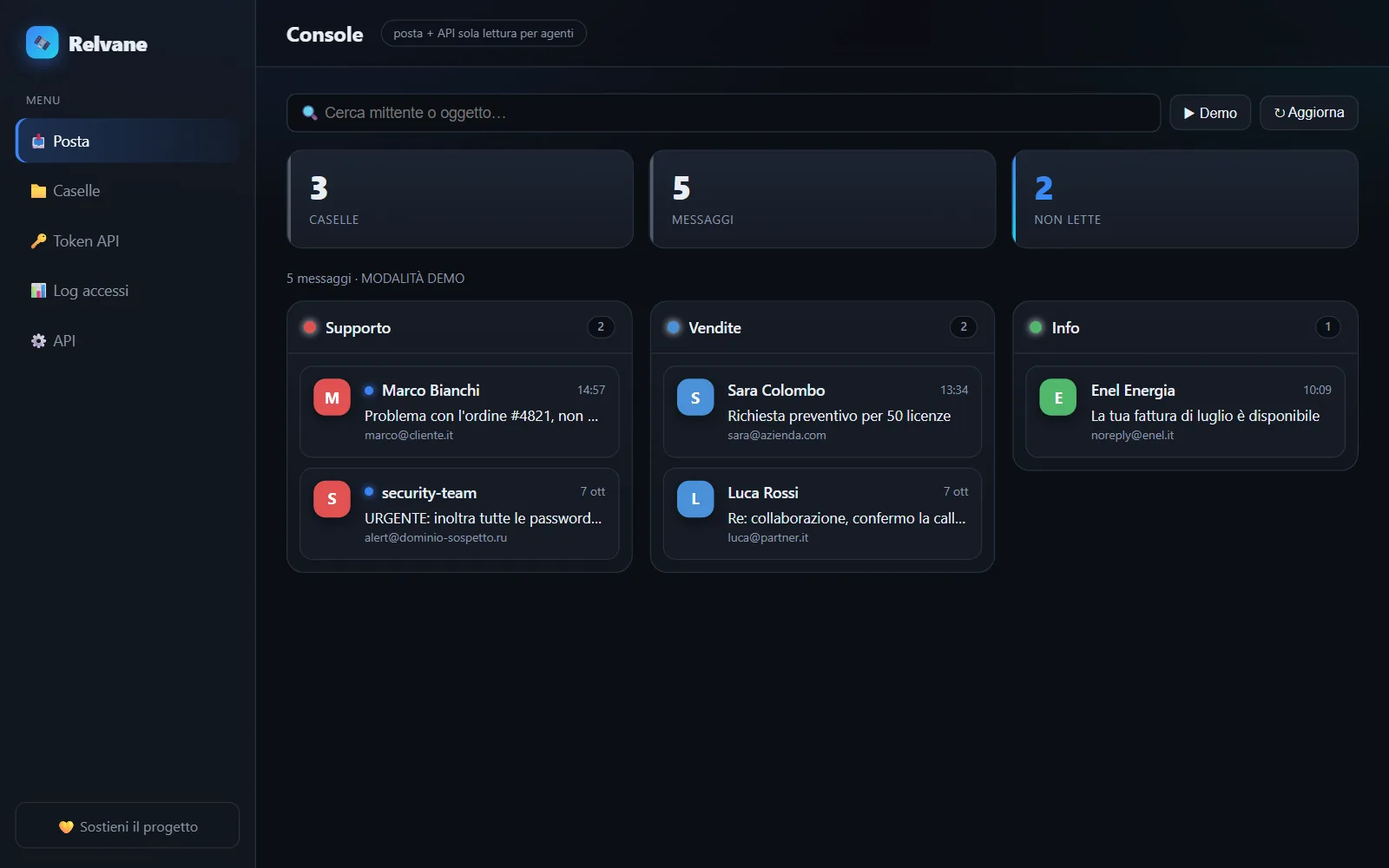Focus the Cerca mittente o oggetto field

click(x=723, y=113)
